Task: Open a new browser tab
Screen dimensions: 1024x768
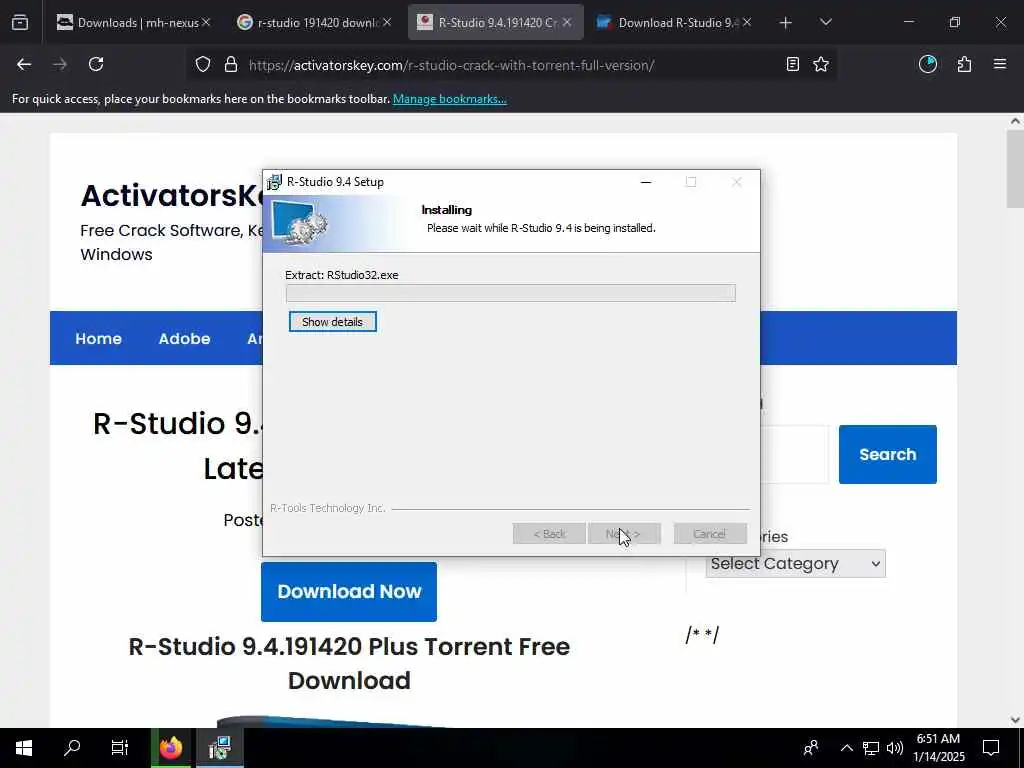Action: point(786,23)
